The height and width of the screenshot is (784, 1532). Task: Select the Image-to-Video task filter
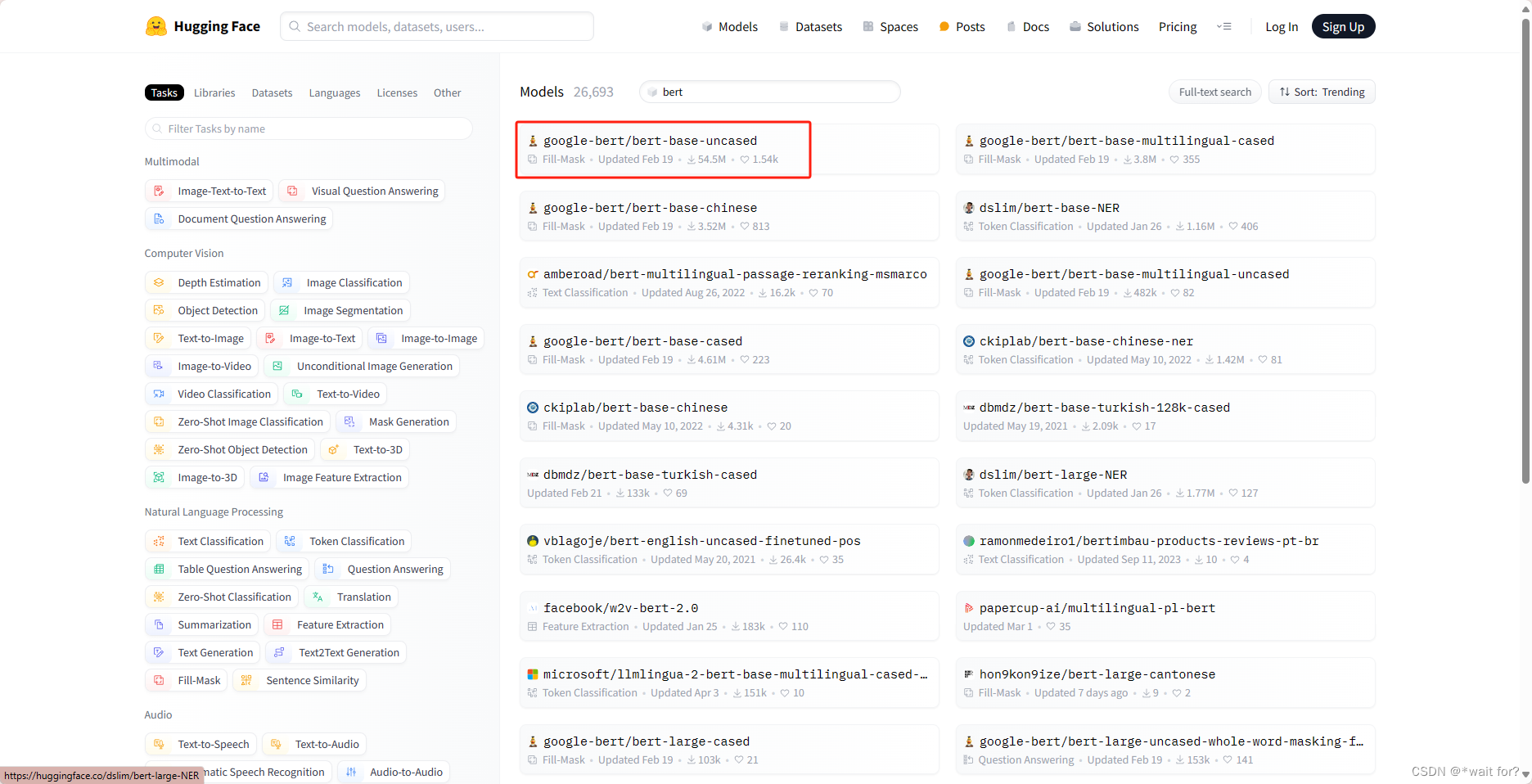tap(201, 366)
